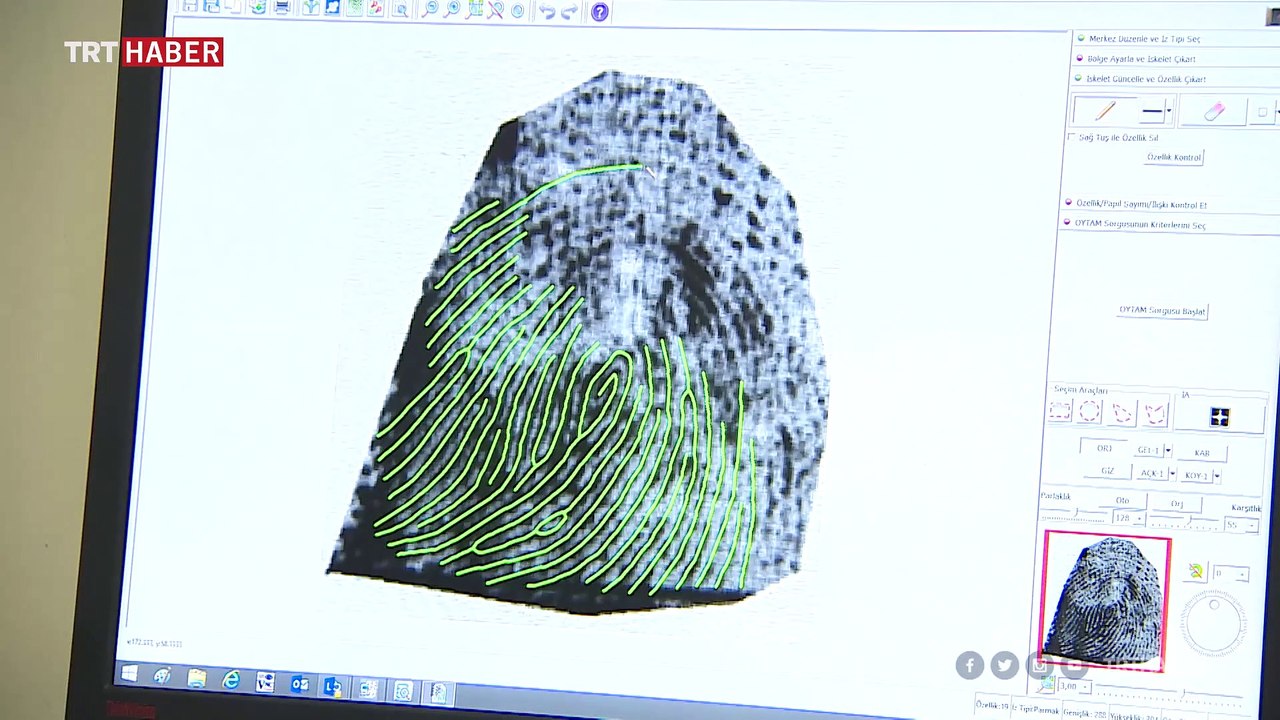Click the save disk icon in toolbar
This screenshot has width=1280, height=720.
(190, 5)
